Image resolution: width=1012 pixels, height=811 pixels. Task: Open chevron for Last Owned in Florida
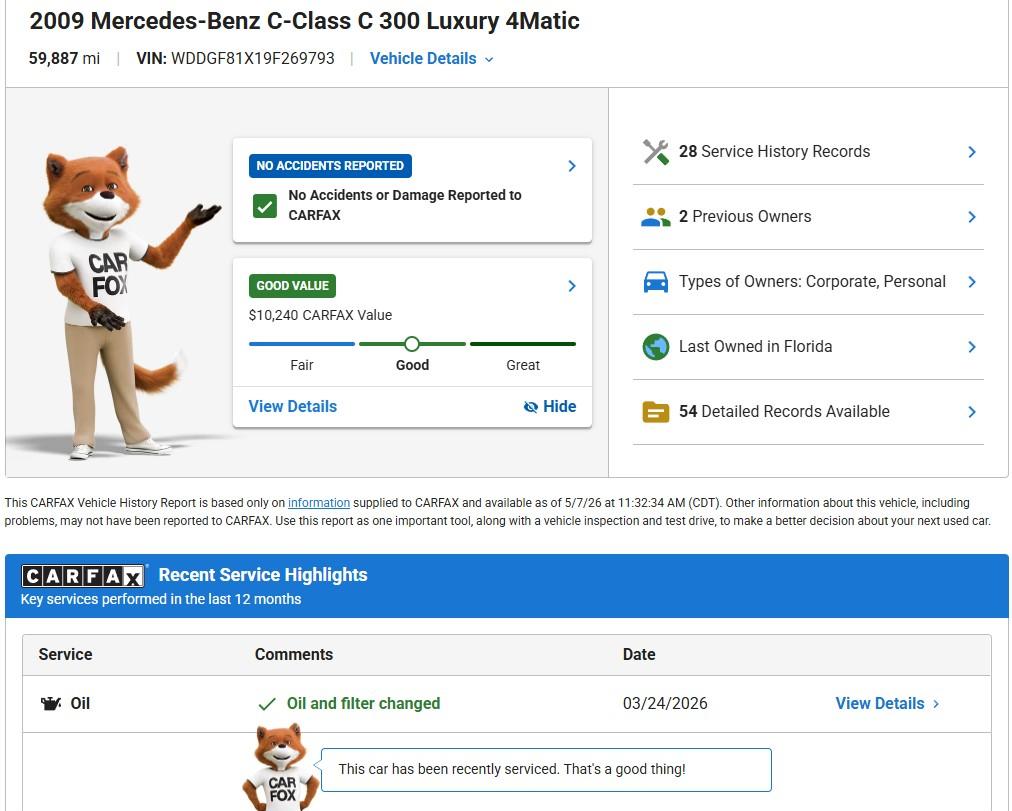(x=972, y=347)
